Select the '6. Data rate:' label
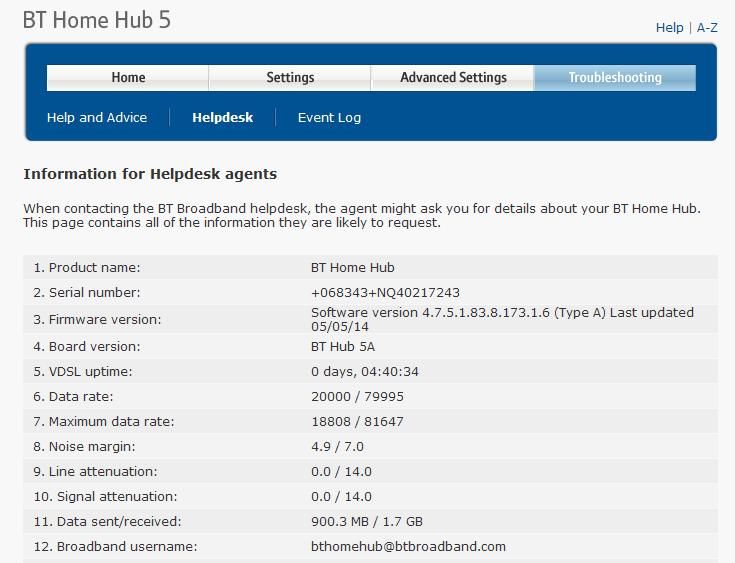This screenshot has height=563, width=735. coord(73,397)
